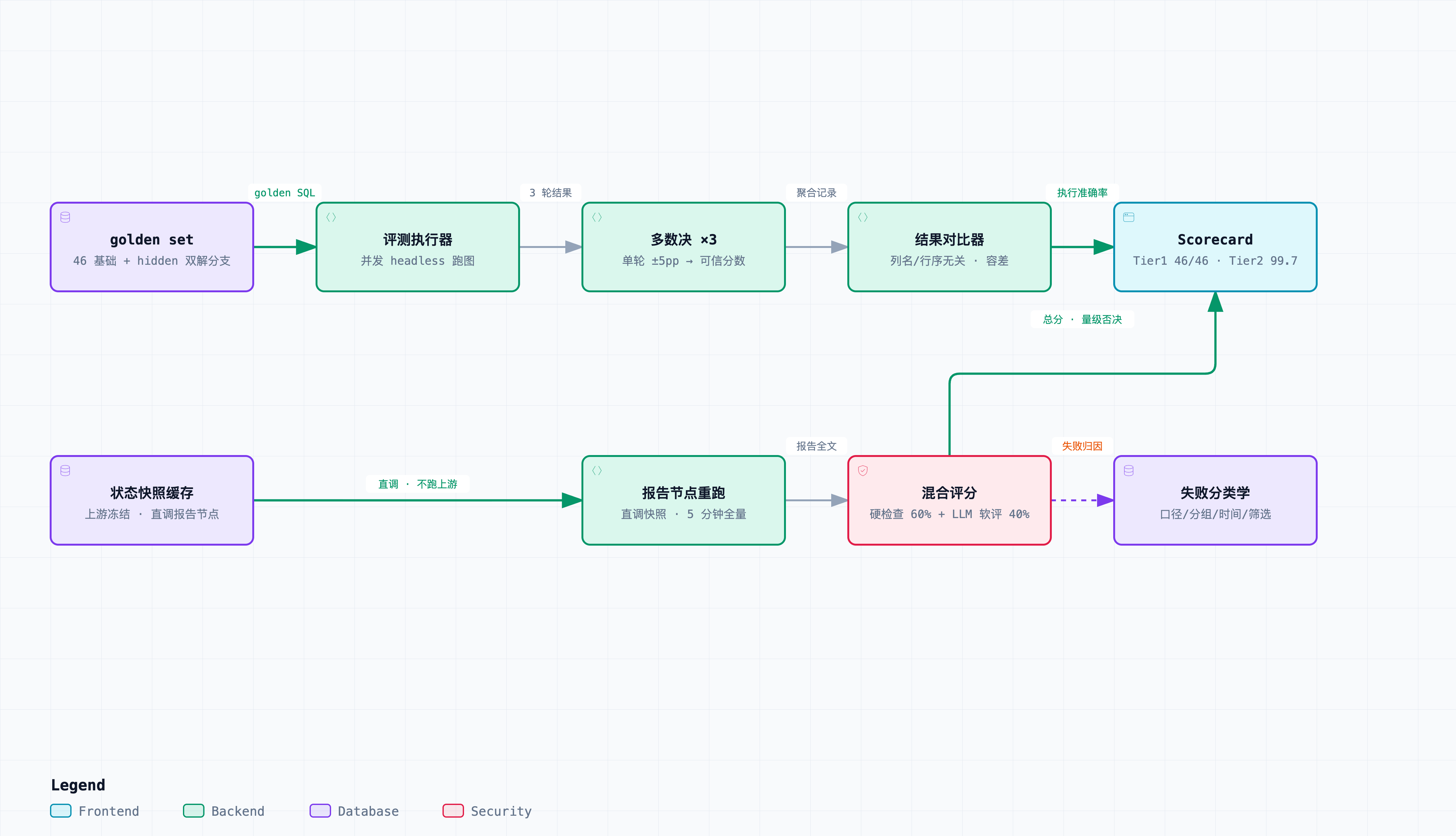Select the Scorecard node title
This screenshot has height=836, width=1456.
(1215, 240)
